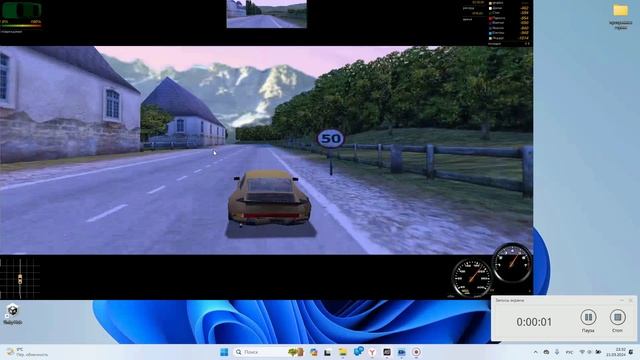The width and height of the screenshot is (640, 360).
Task: Click the yellow sports car
Action: click(x=268, y=198)
